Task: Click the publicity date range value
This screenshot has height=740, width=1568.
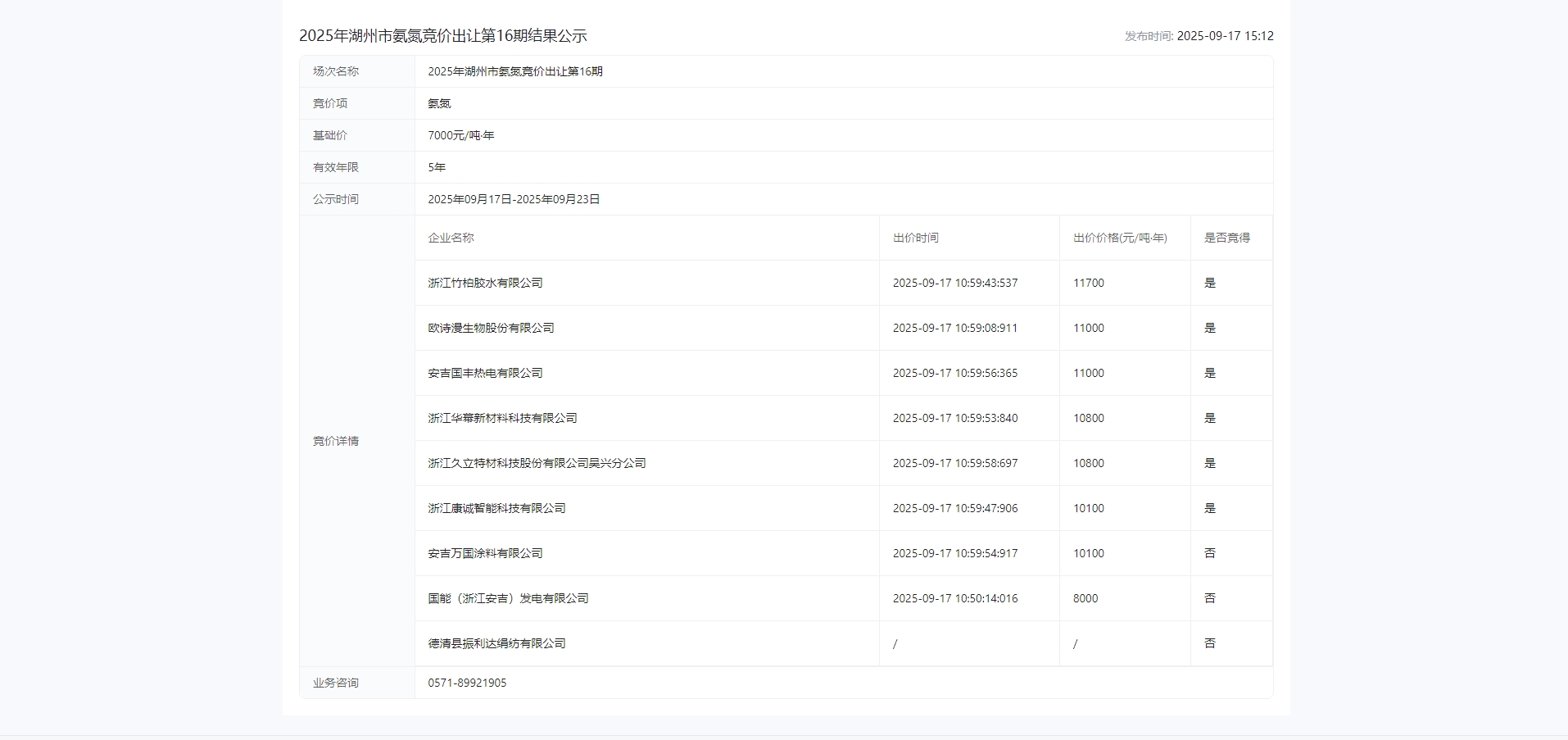Action: coord(514,199)
